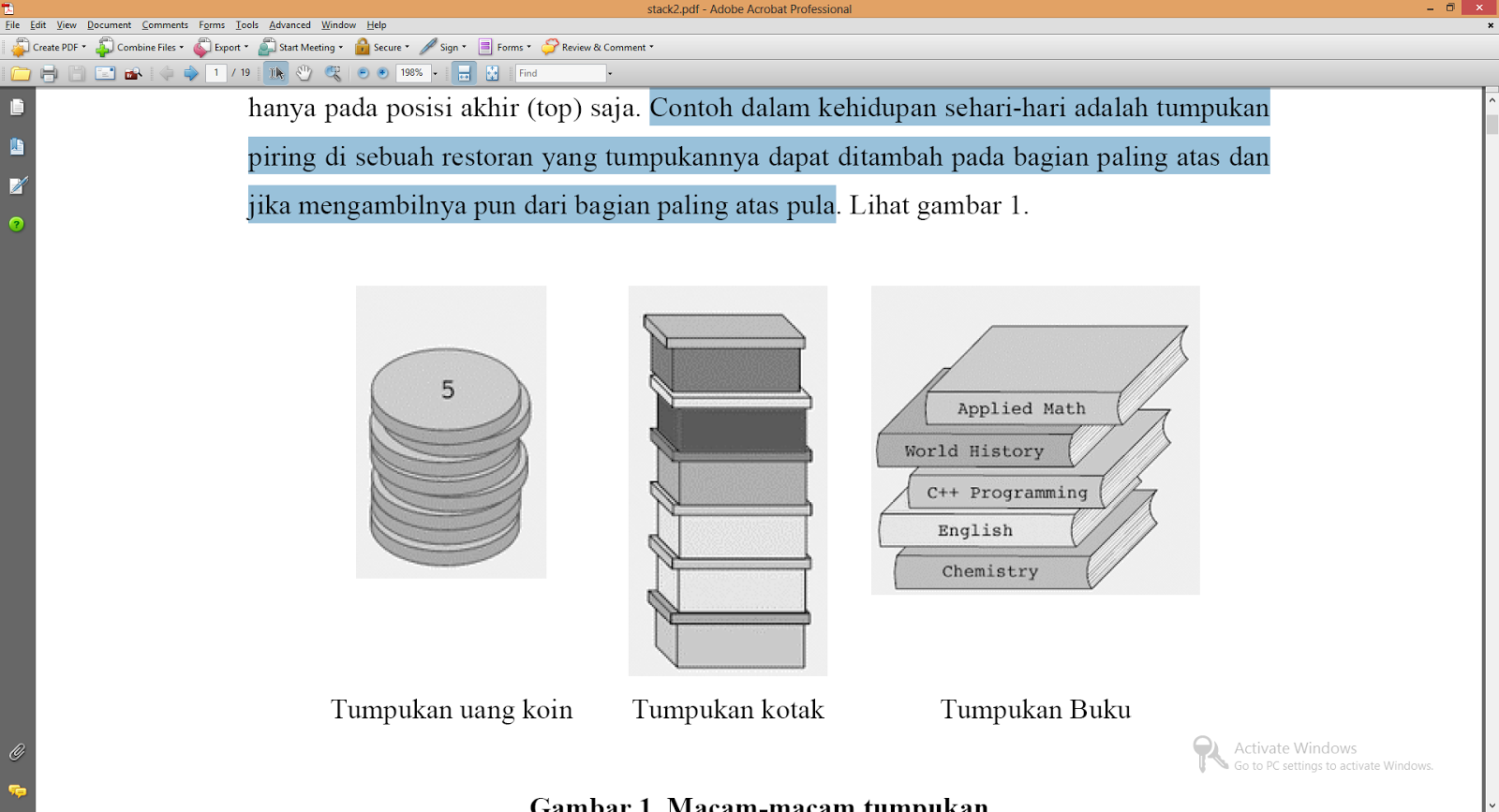Open the Comments panel in sidebar

click(17, 791)
